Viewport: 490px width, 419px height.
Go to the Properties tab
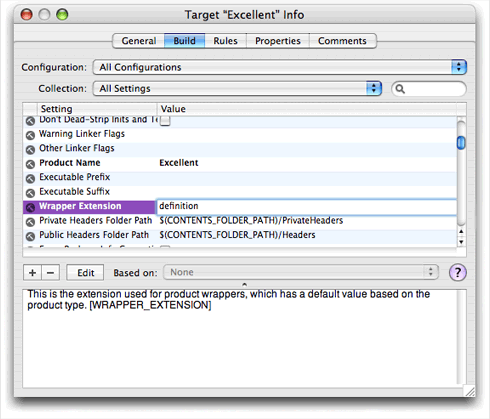tap(278, 41)
